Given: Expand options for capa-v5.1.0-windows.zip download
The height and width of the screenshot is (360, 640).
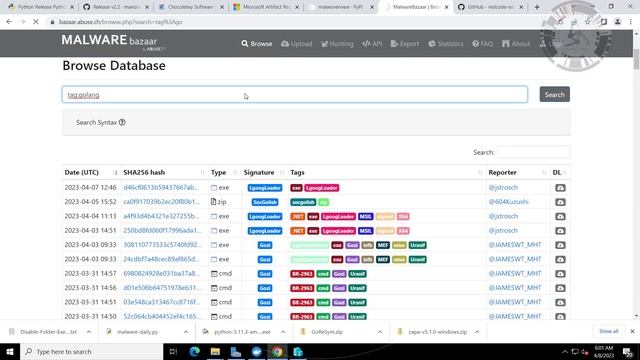Looking at the screenshot, I should click(x=477, y=332).
